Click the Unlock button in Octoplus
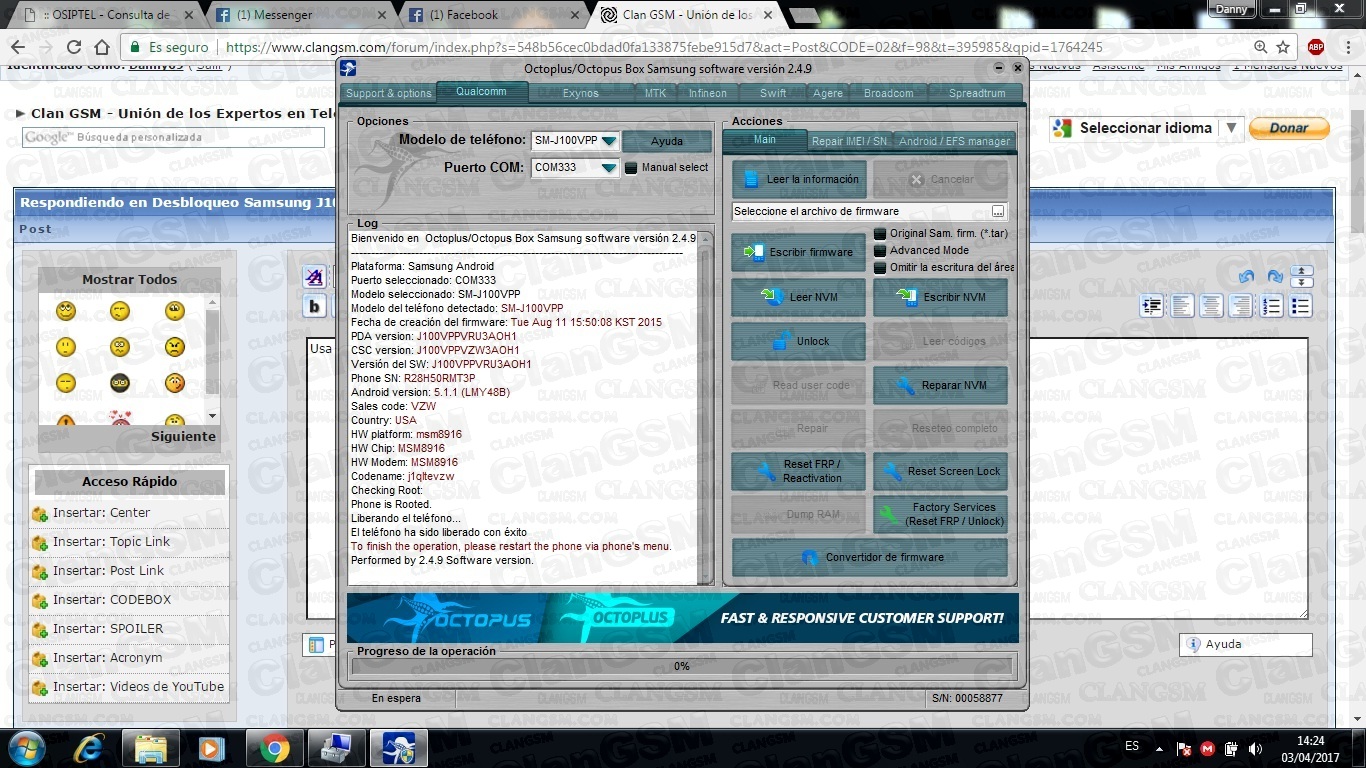The image size is (1366, 768). [x=798, y=341]
